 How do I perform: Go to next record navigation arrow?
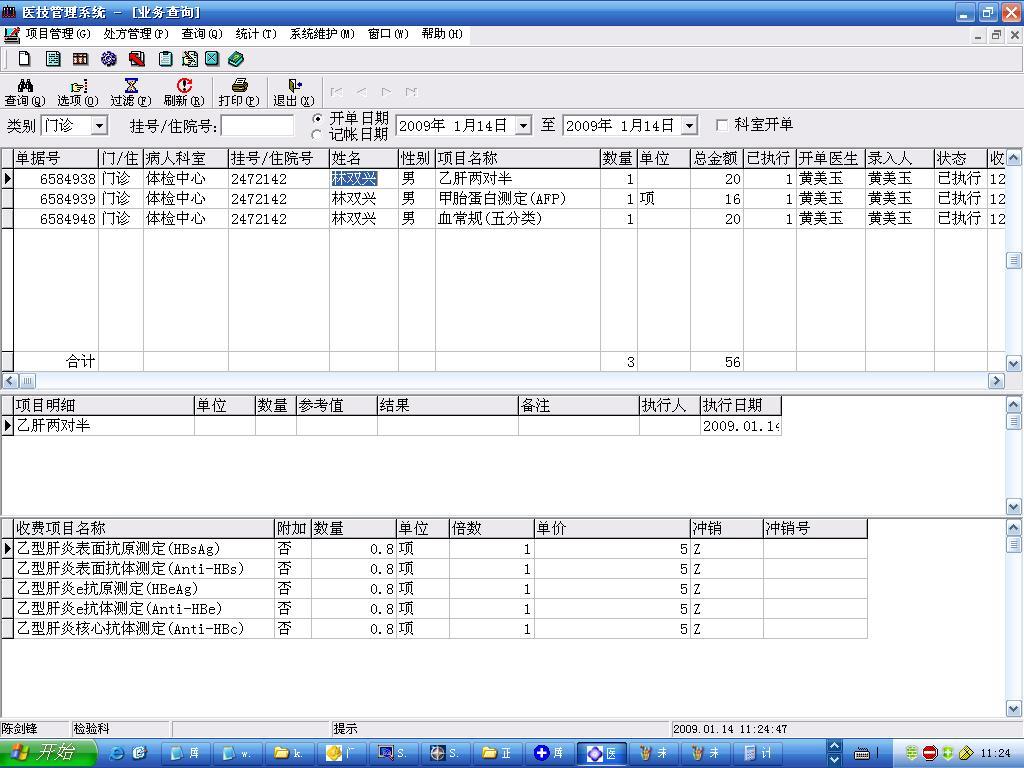(387, 92)
